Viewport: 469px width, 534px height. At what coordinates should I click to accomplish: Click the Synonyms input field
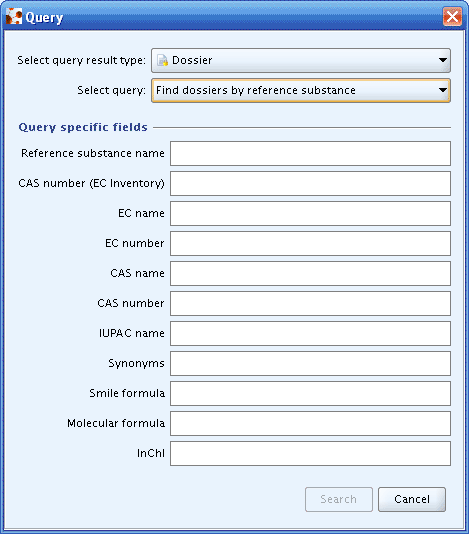pos(310,363)
